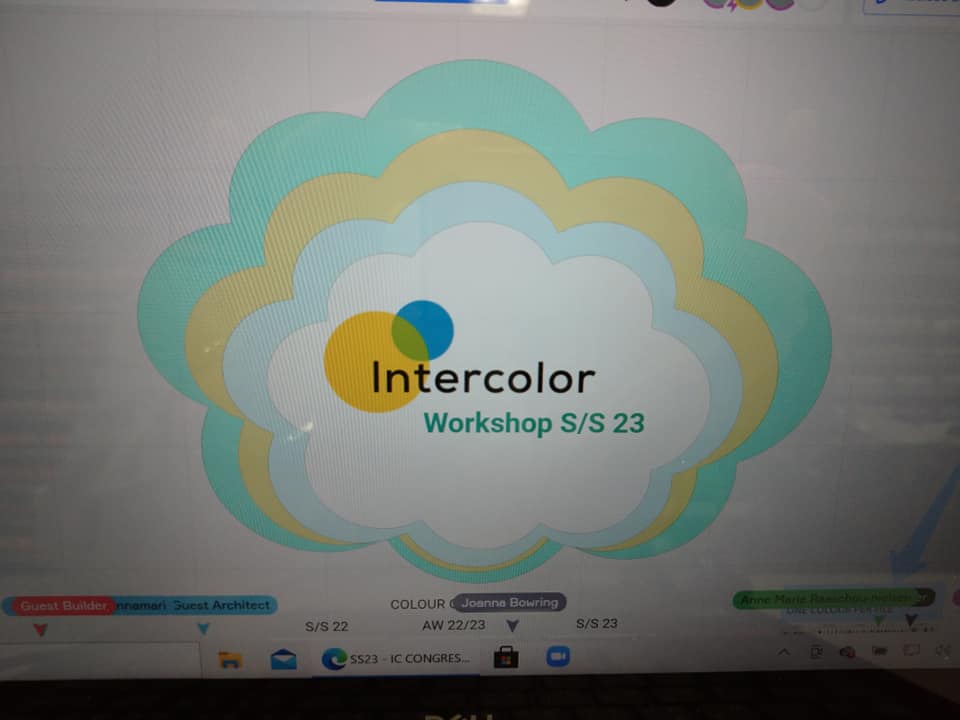The image size is (960, 720).
Task: Select the S/S 22 text label
Action: click(326, 626)
